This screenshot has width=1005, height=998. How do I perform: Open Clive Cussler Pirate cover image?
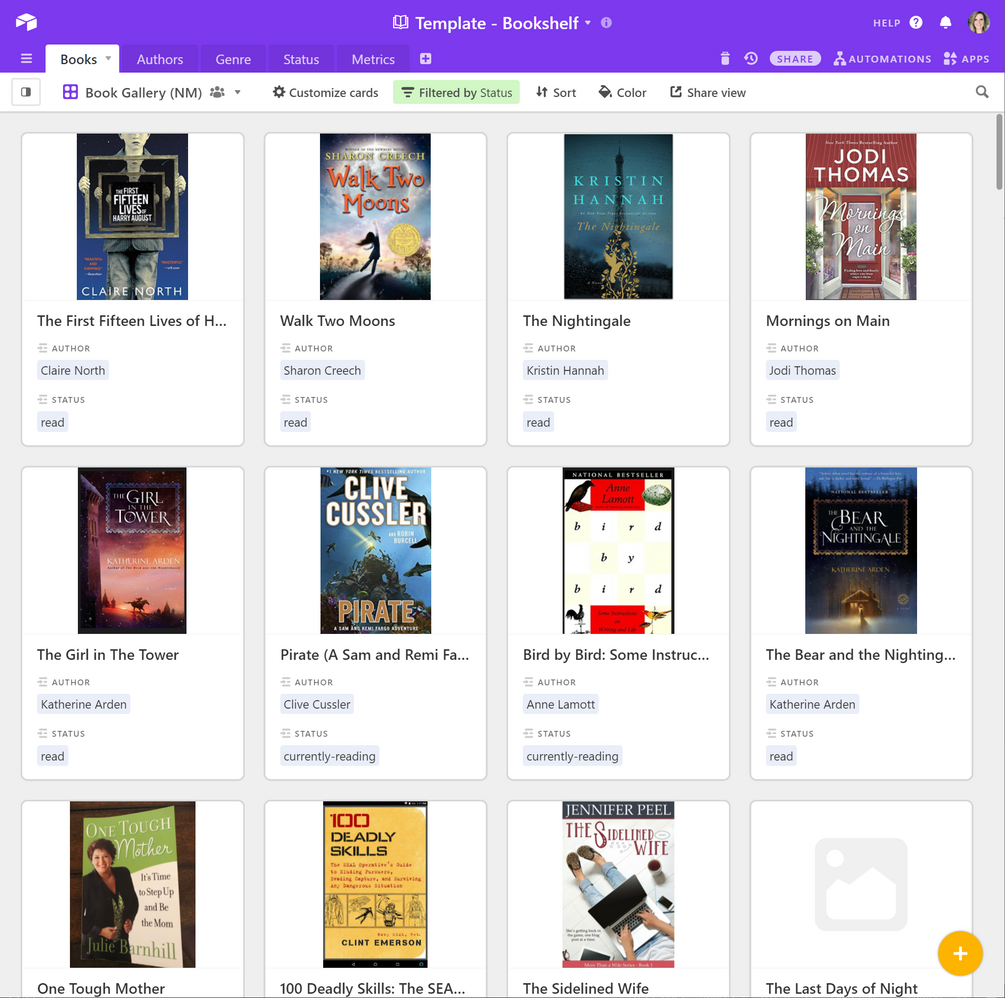(376, 551)
